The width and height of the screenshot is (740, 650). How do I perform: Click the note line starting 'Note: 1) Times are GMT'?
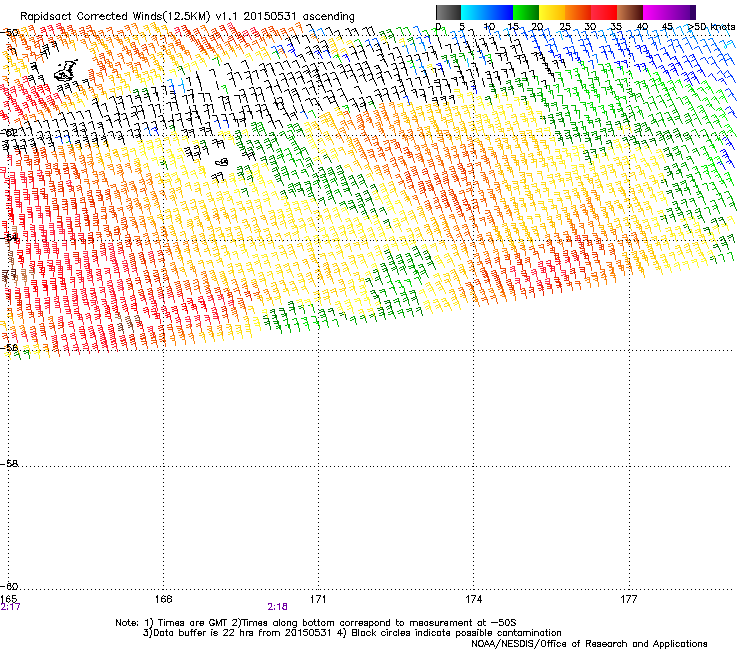pos(316,623)
